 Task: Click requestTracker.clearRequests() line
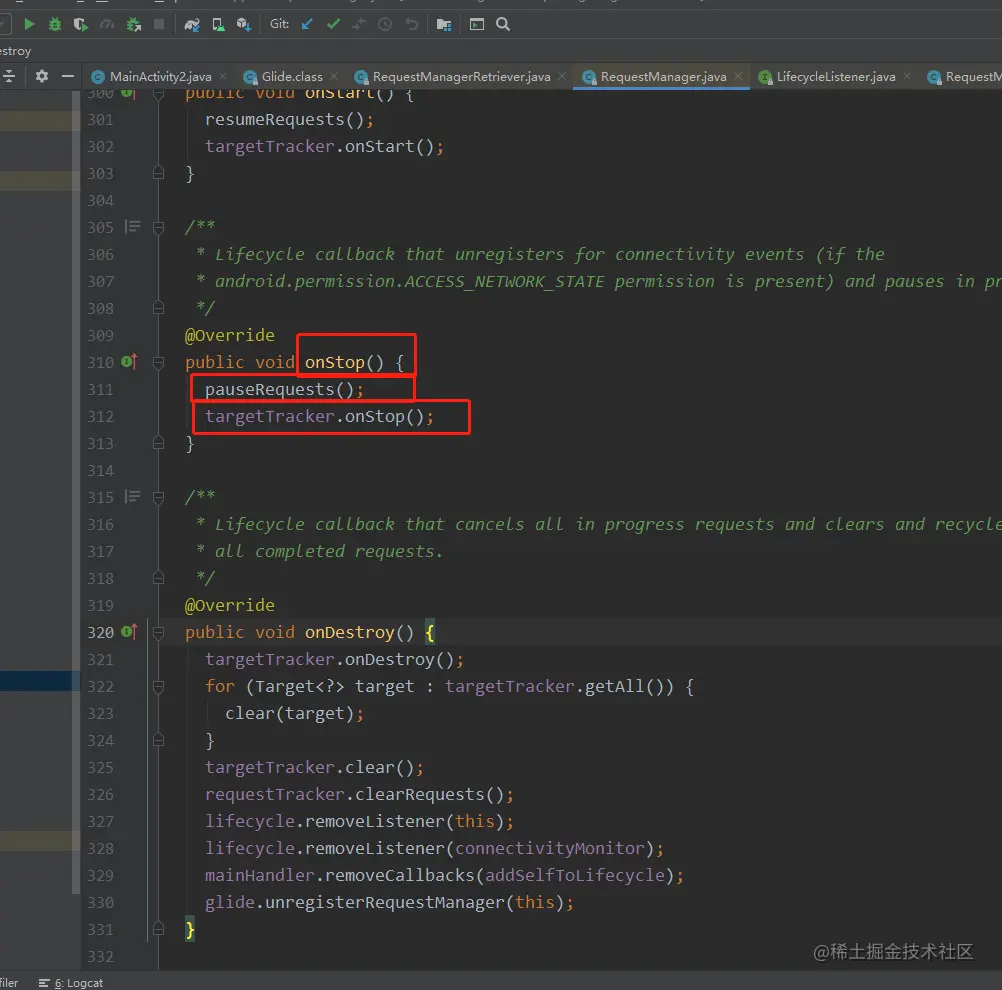pos(359,794)
